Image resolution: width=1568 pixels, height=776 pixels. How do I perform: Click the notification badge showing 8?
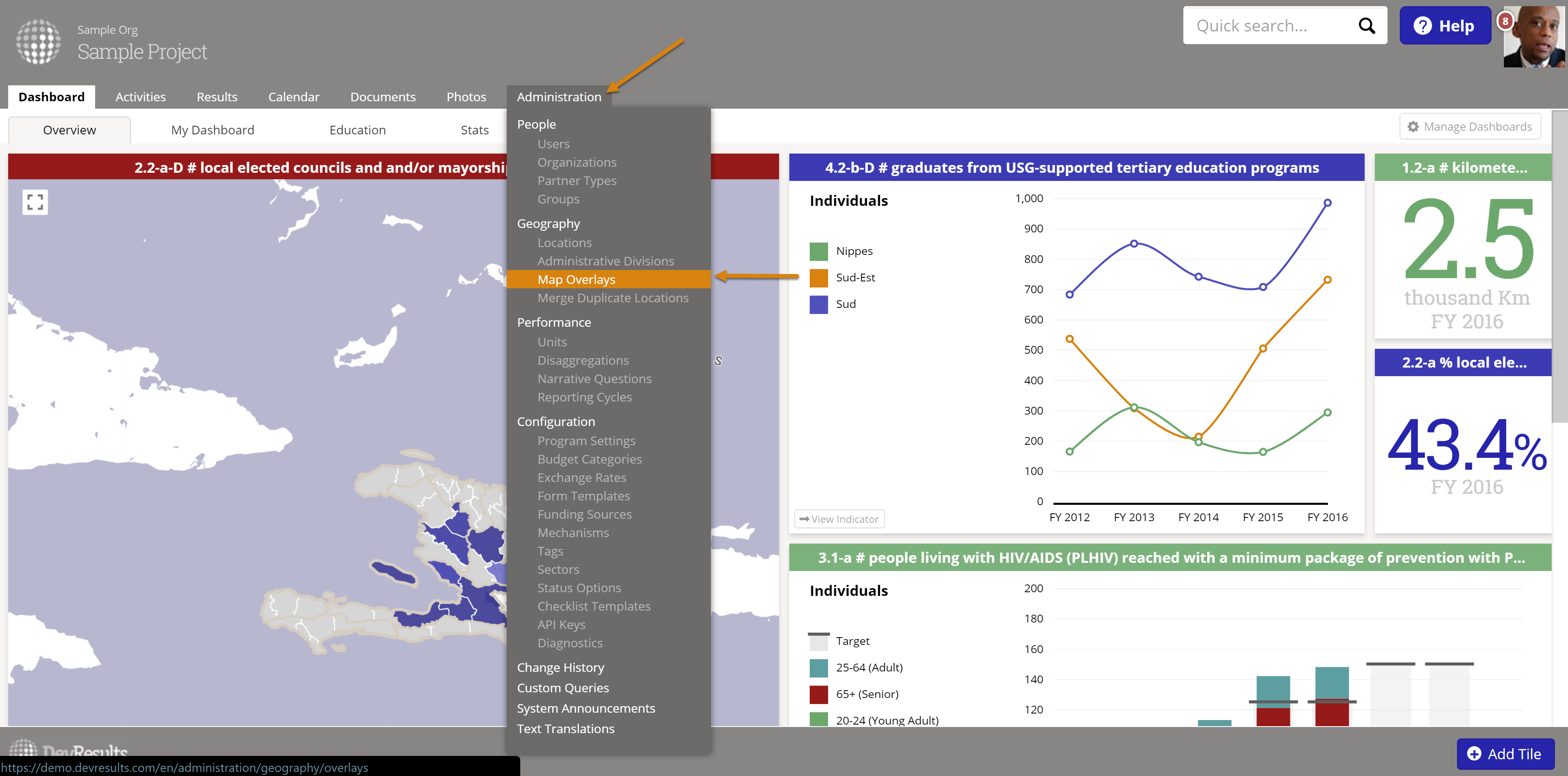click(1505, 21)
